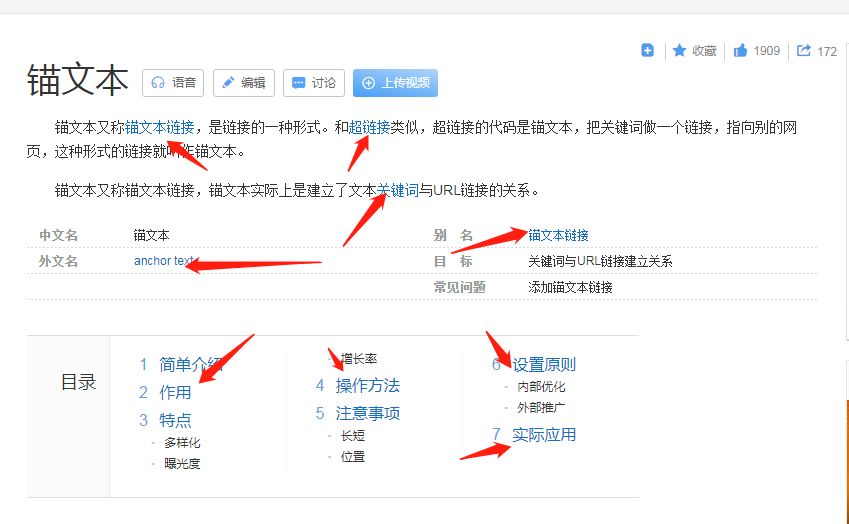Jump to section 4 操作方法
This screenshot has height=524, width=849.
point(367,385)
